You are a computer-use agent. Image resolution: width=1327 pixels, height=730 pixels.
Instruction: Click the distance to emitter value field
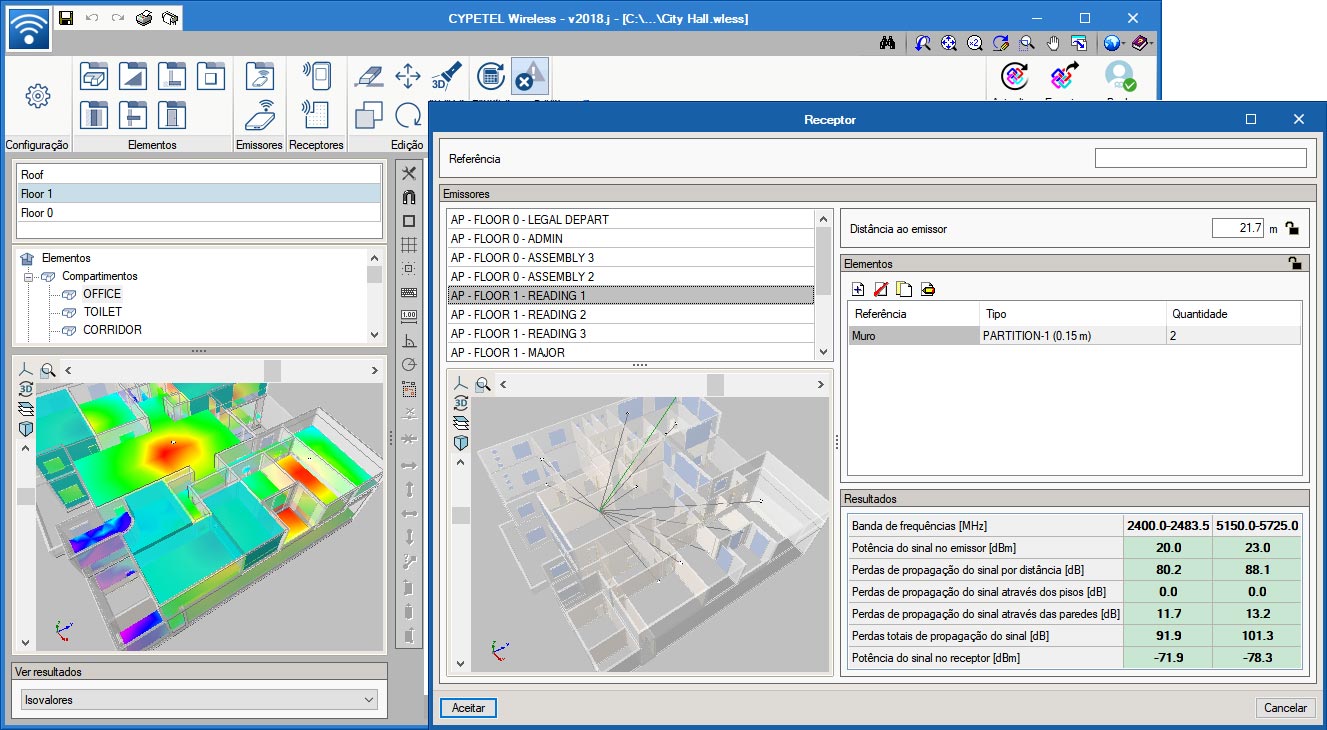[x=1238, y=228]
